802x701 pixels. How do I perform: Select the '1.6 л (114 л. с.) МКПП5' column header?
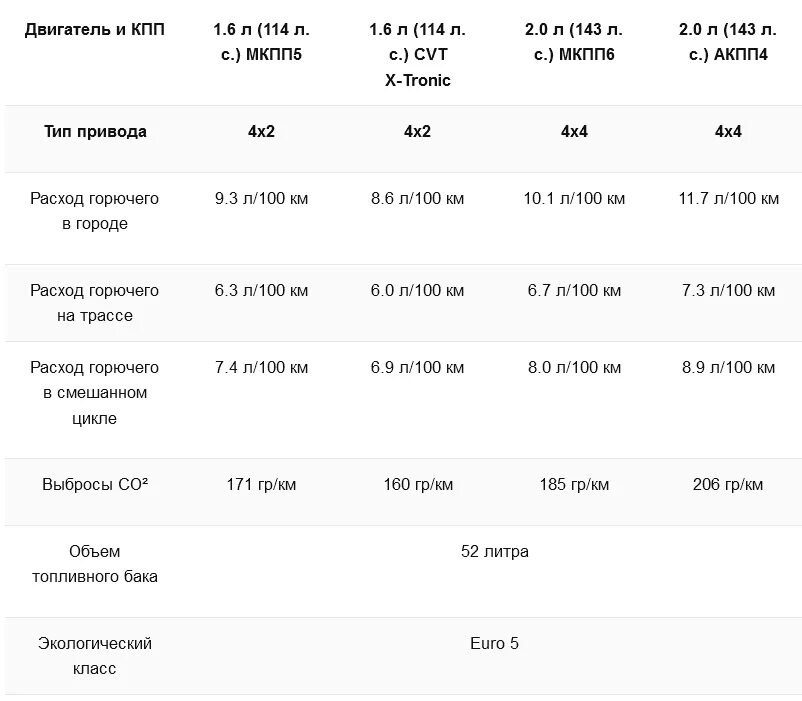(262, 42)
